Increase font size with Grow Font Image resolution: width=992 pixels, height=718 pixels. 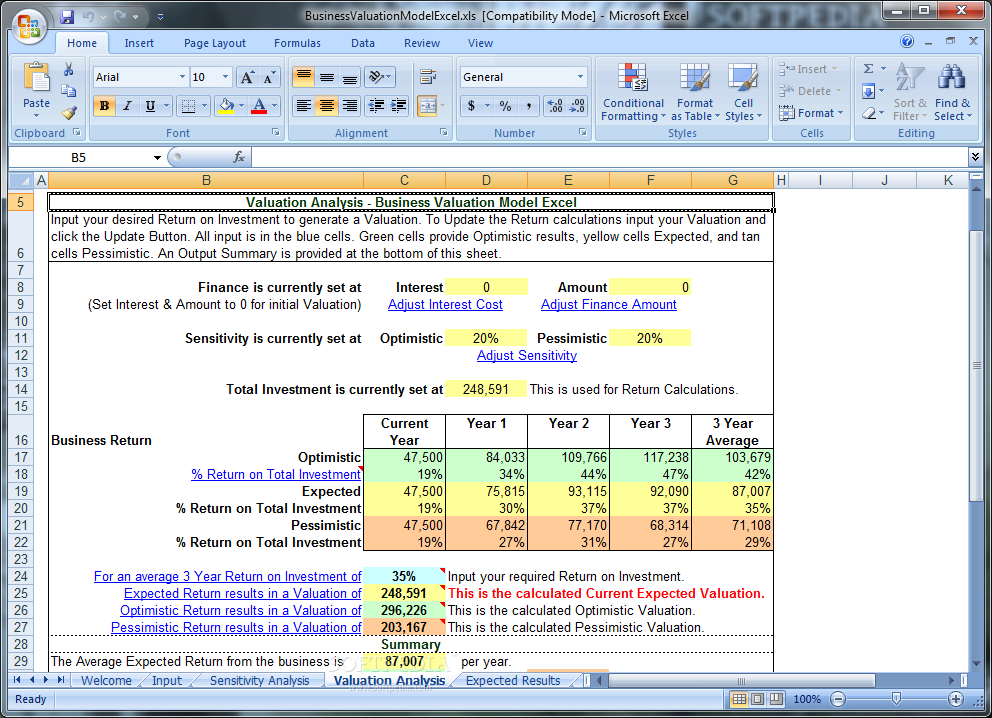tap(247, 78)
